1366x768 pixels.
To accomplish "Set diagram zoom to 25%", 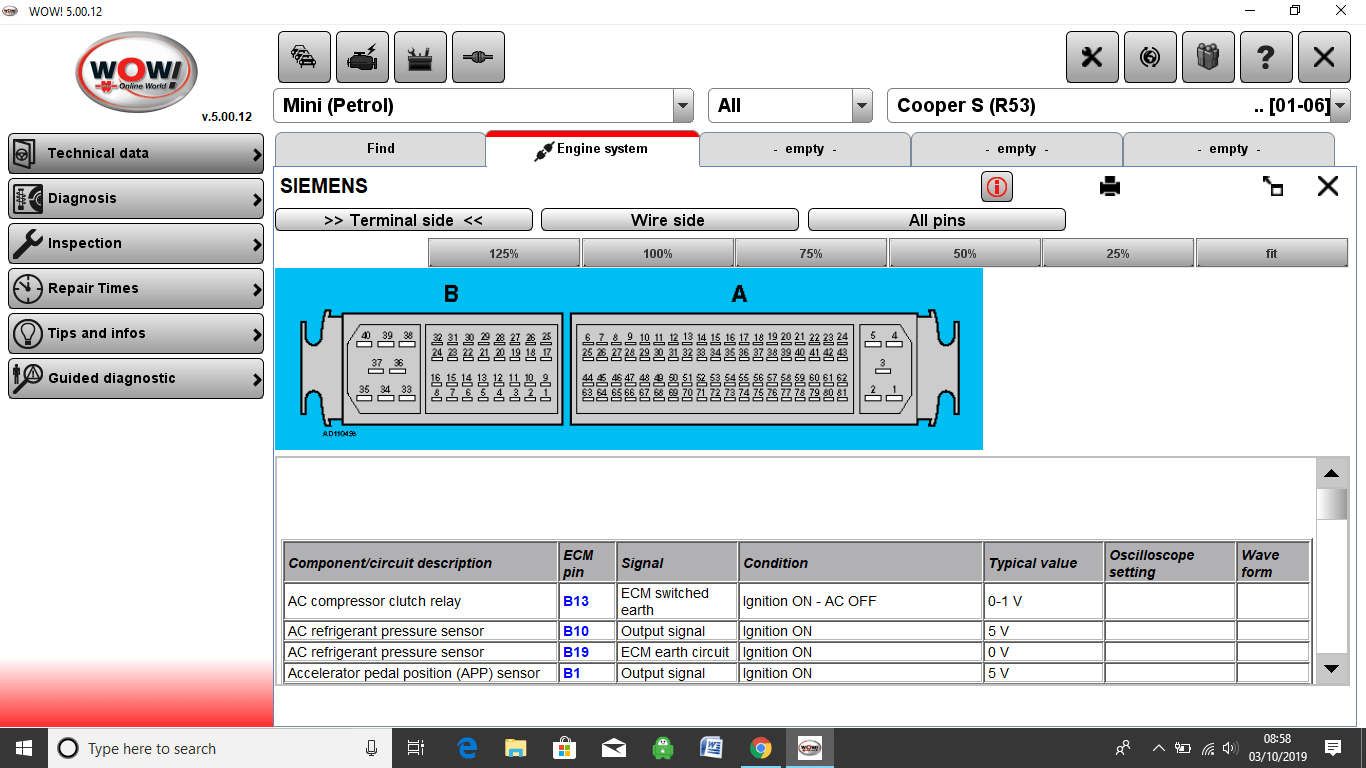I will [1118, 254].
